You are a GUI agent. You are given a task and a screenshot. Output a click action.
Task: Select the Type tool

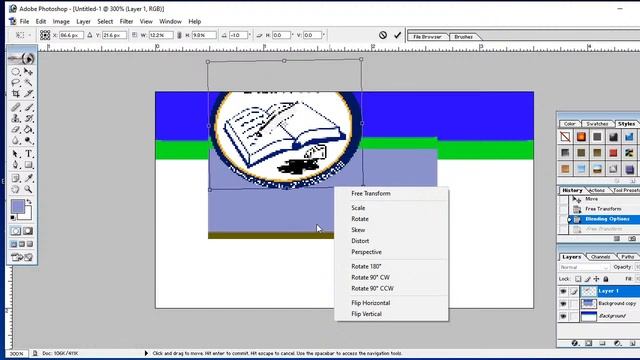[x=28, y=154]
